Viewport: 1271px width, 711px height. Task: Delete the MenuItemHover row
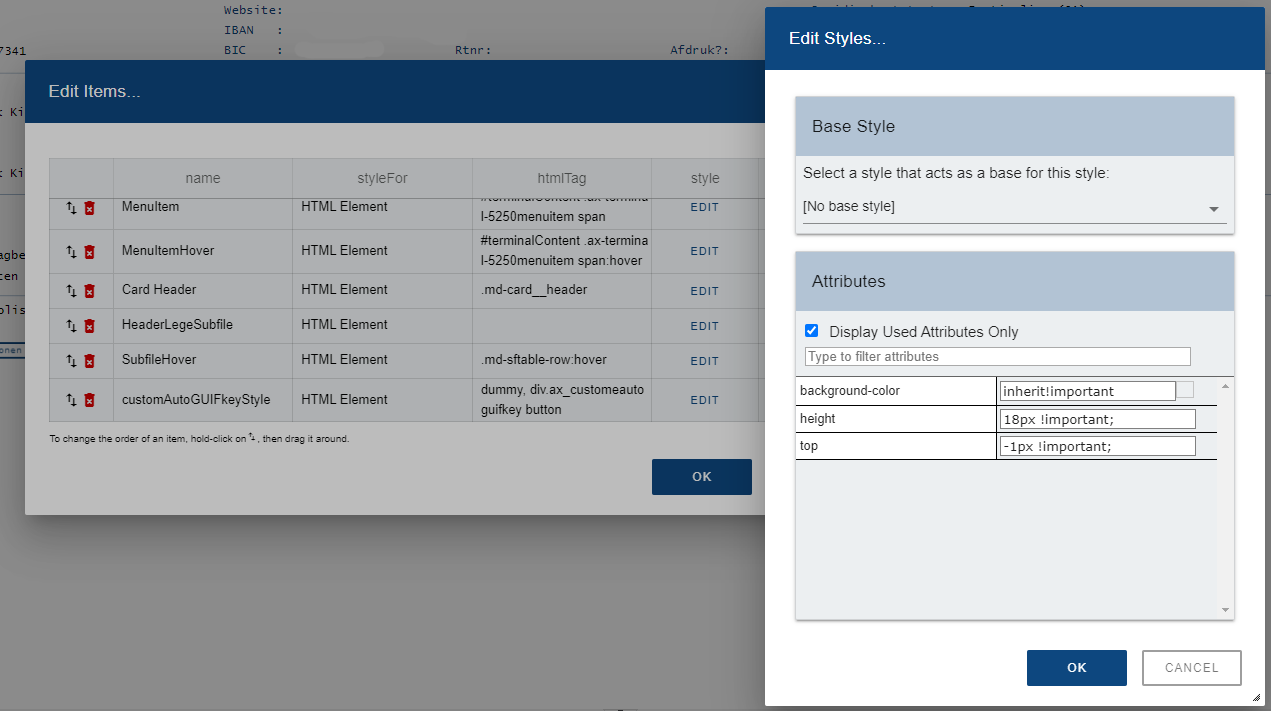[x=89, y=252]
